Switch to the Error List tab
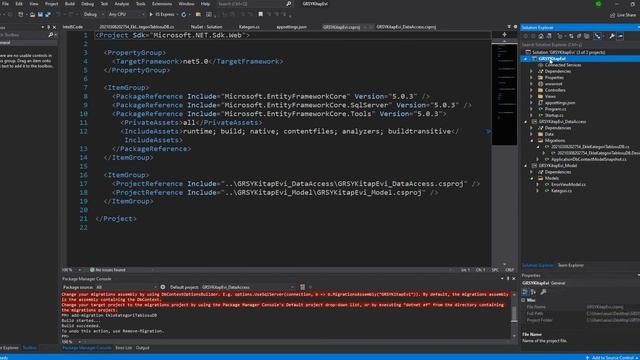The height and width of the screenshot is (360, 640). [123, 348]
